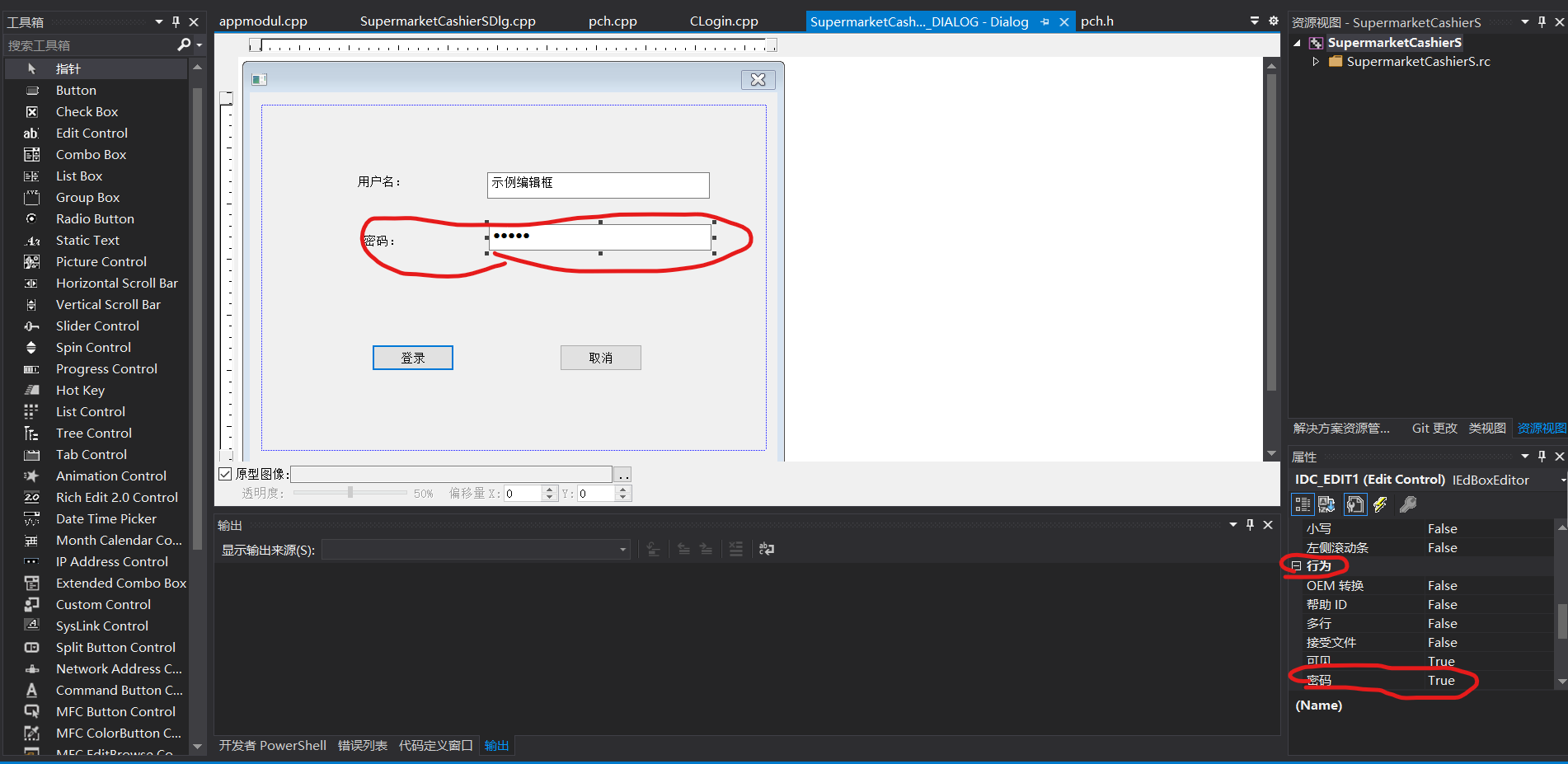
Task: Adjust the 透明度 slider
Action: click(350, 492)
